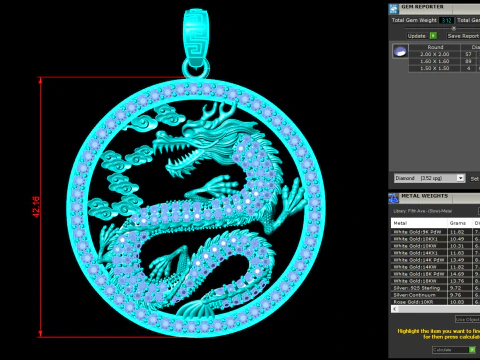Click the quantity cell showing 57

click(468, 54)
